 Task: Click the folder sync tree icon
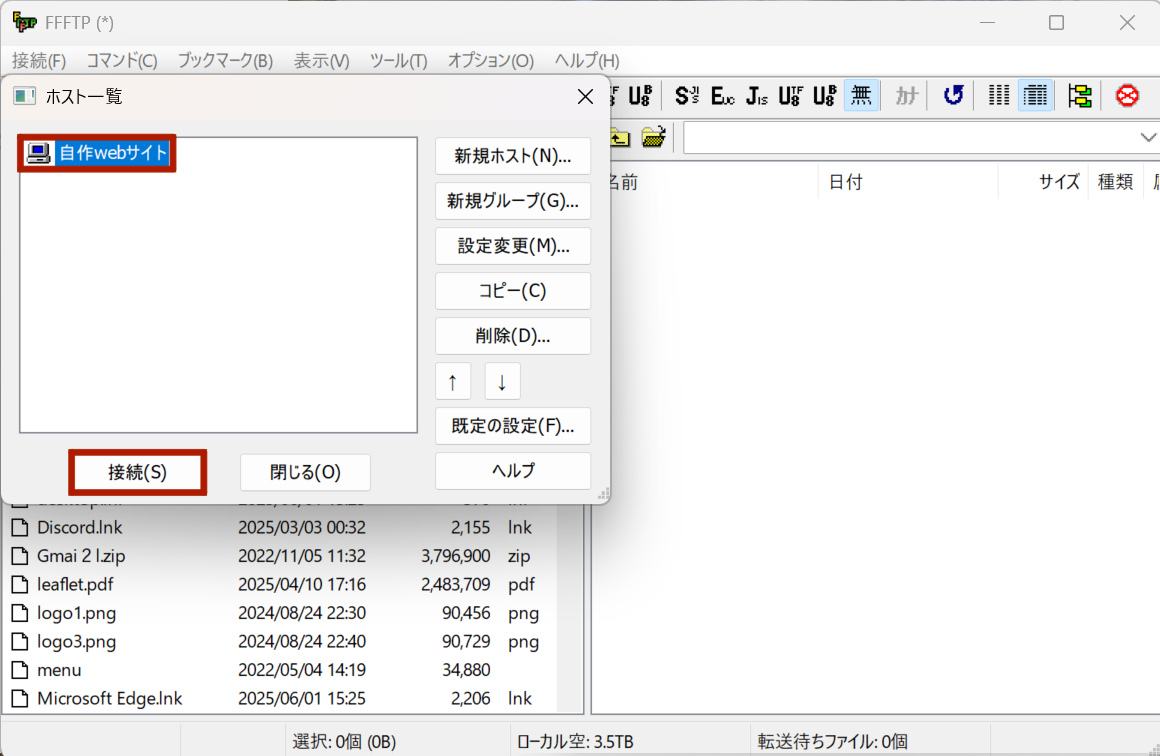[1079, 96]
